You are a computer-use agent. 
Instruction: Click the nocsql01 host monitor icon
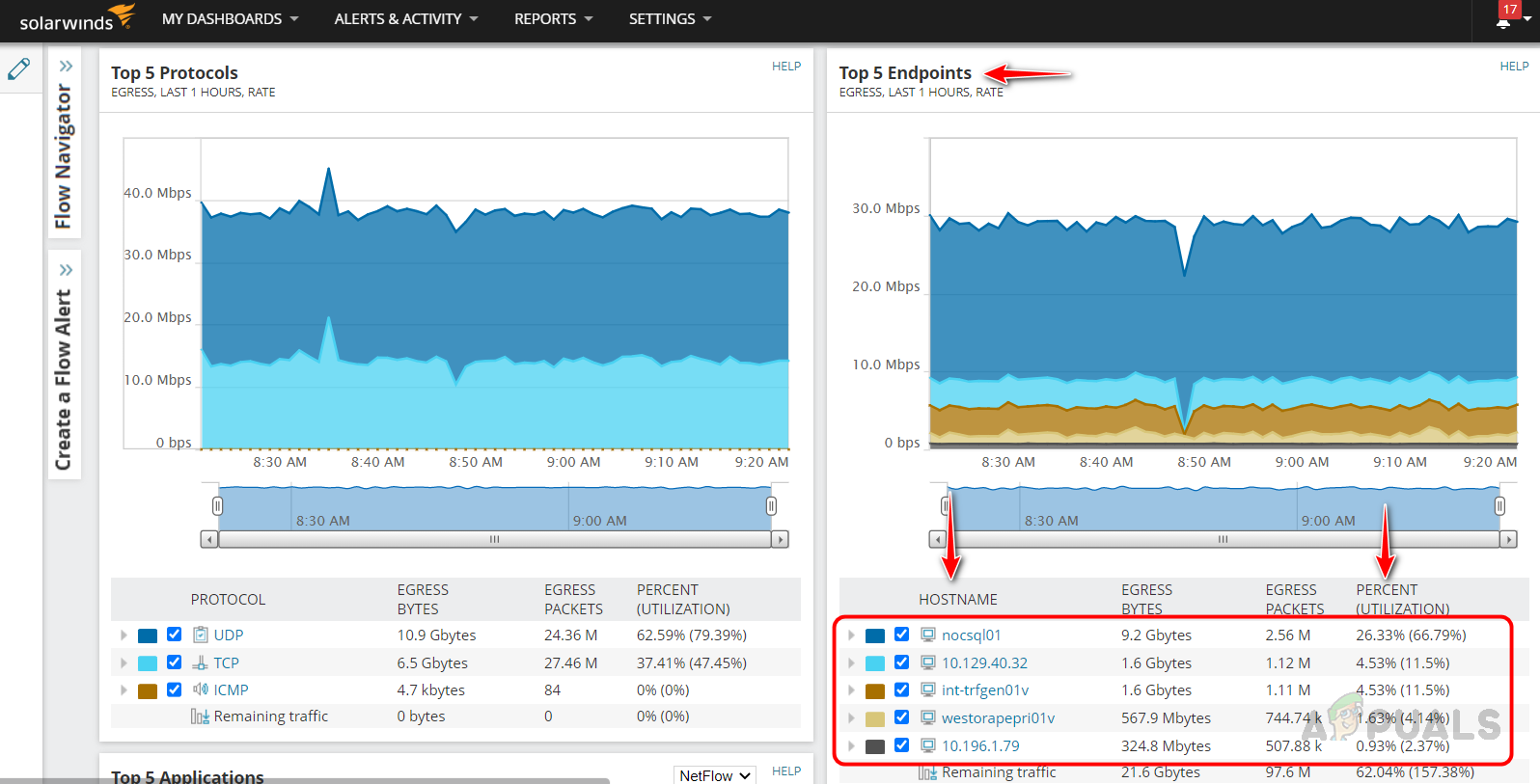click(928, 635)
